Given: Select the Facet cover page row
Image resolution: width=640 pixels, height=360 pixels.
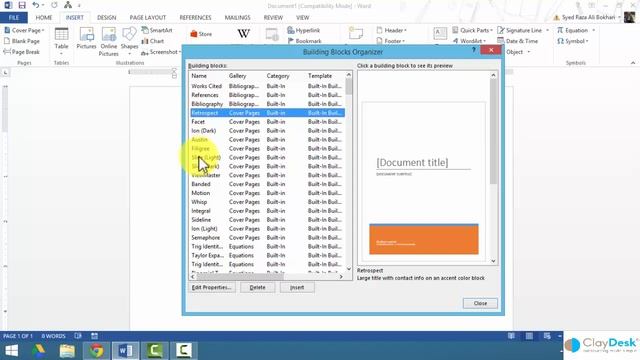Looking at the screenshot, I should [x=267, y=122].
